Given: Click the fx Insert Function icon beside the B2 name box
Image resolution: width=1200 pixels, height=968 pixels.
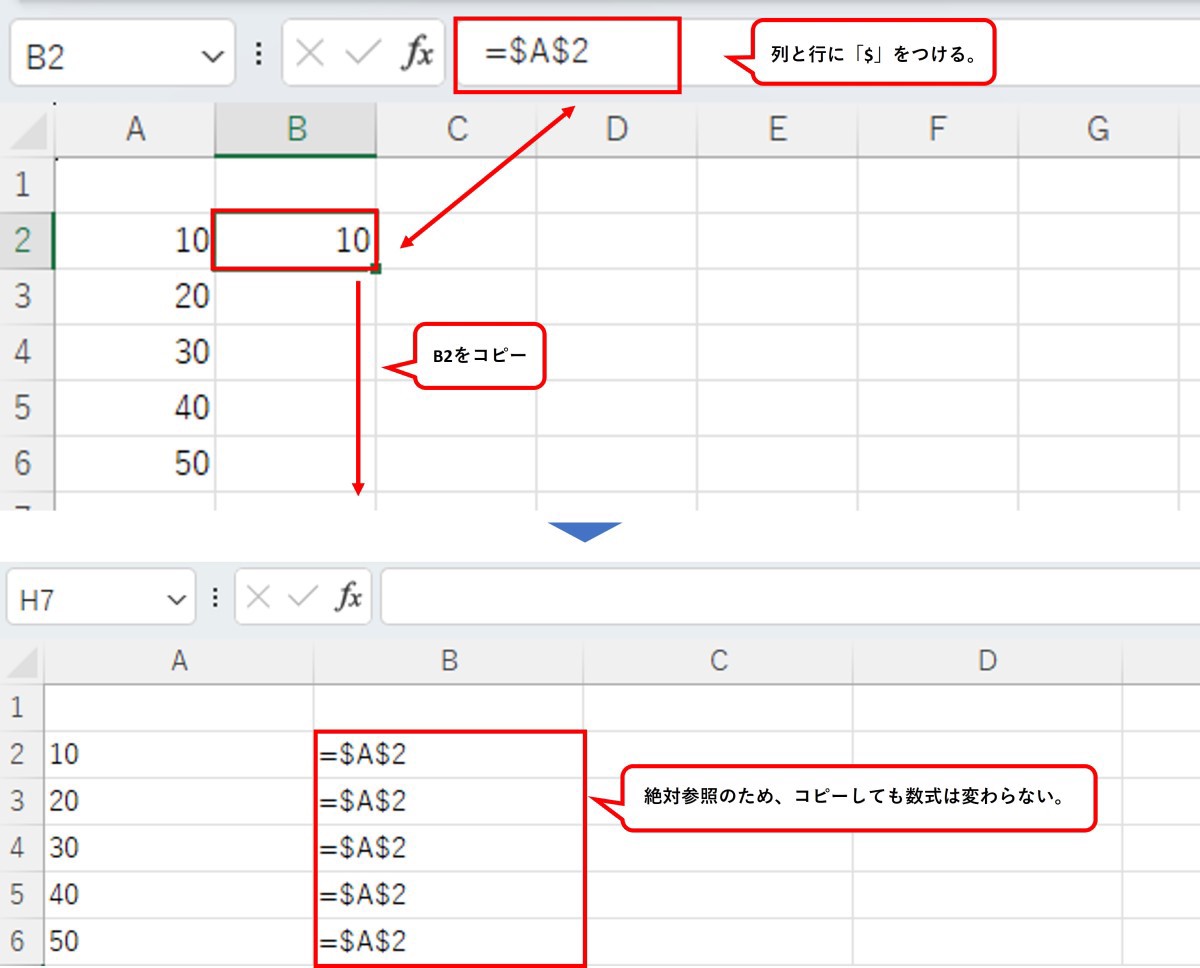Looking at the screenshot, I should [417, 54].
